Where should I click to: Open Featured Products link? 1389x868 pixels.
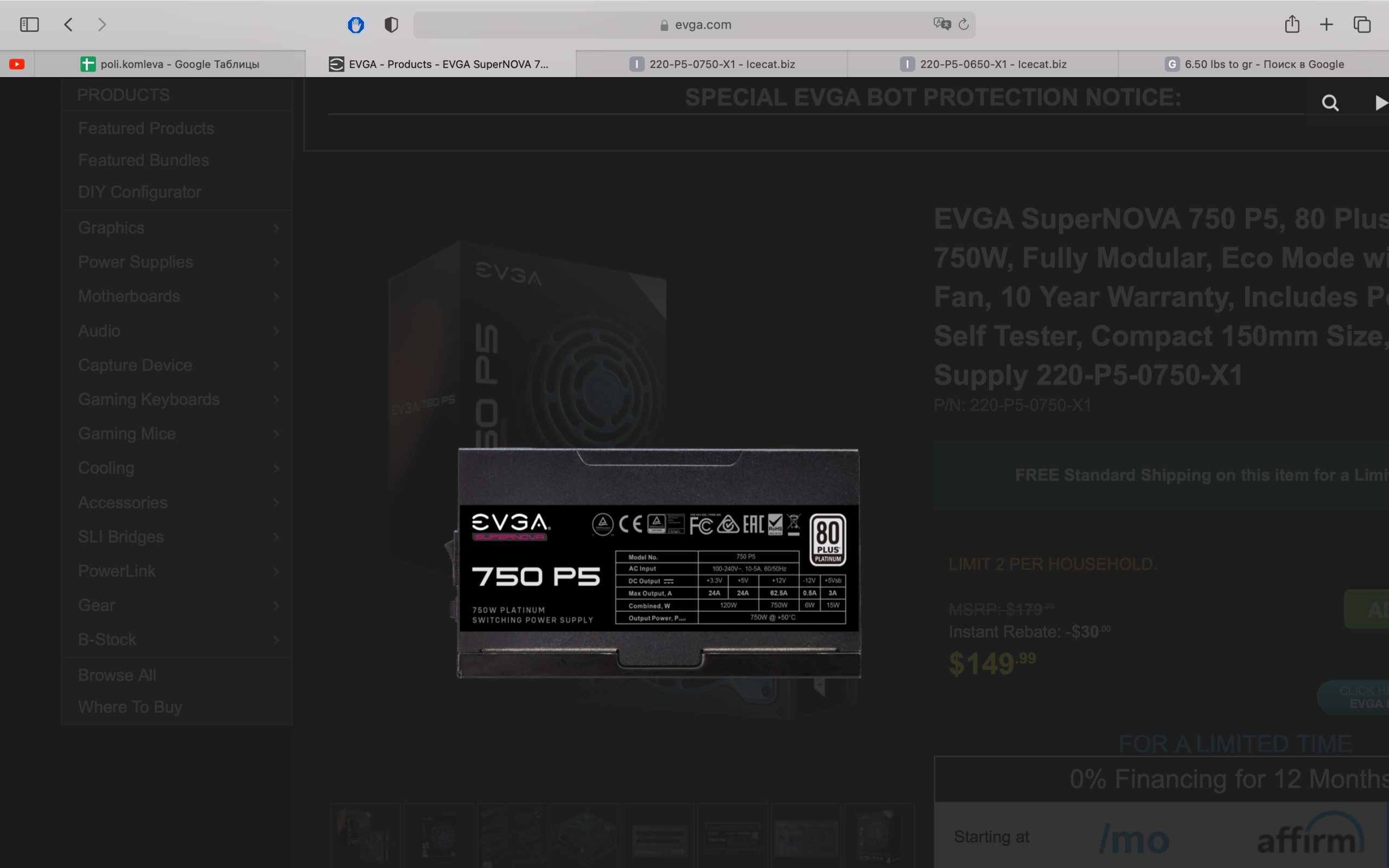146,128
